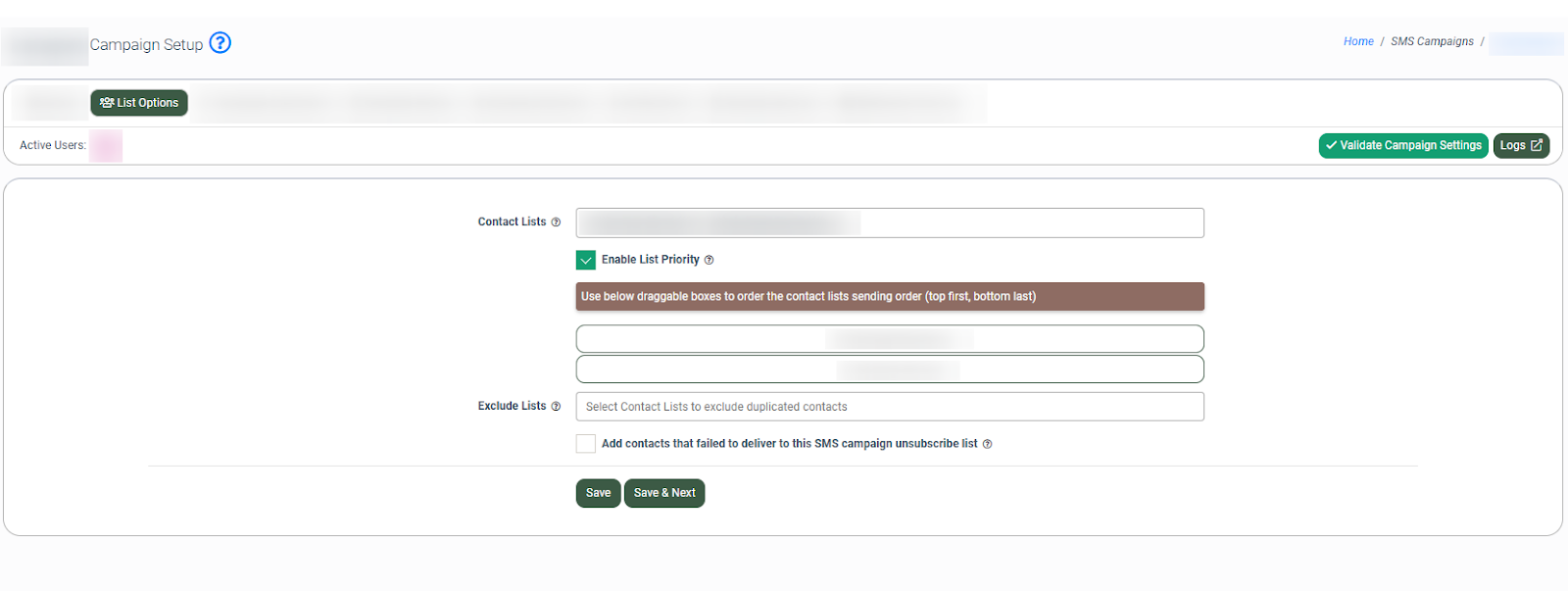The width and height of the screenshot is (1568, 591).
Task: Disable the Enable List Priority checkbox
Action: pos(586,260)
